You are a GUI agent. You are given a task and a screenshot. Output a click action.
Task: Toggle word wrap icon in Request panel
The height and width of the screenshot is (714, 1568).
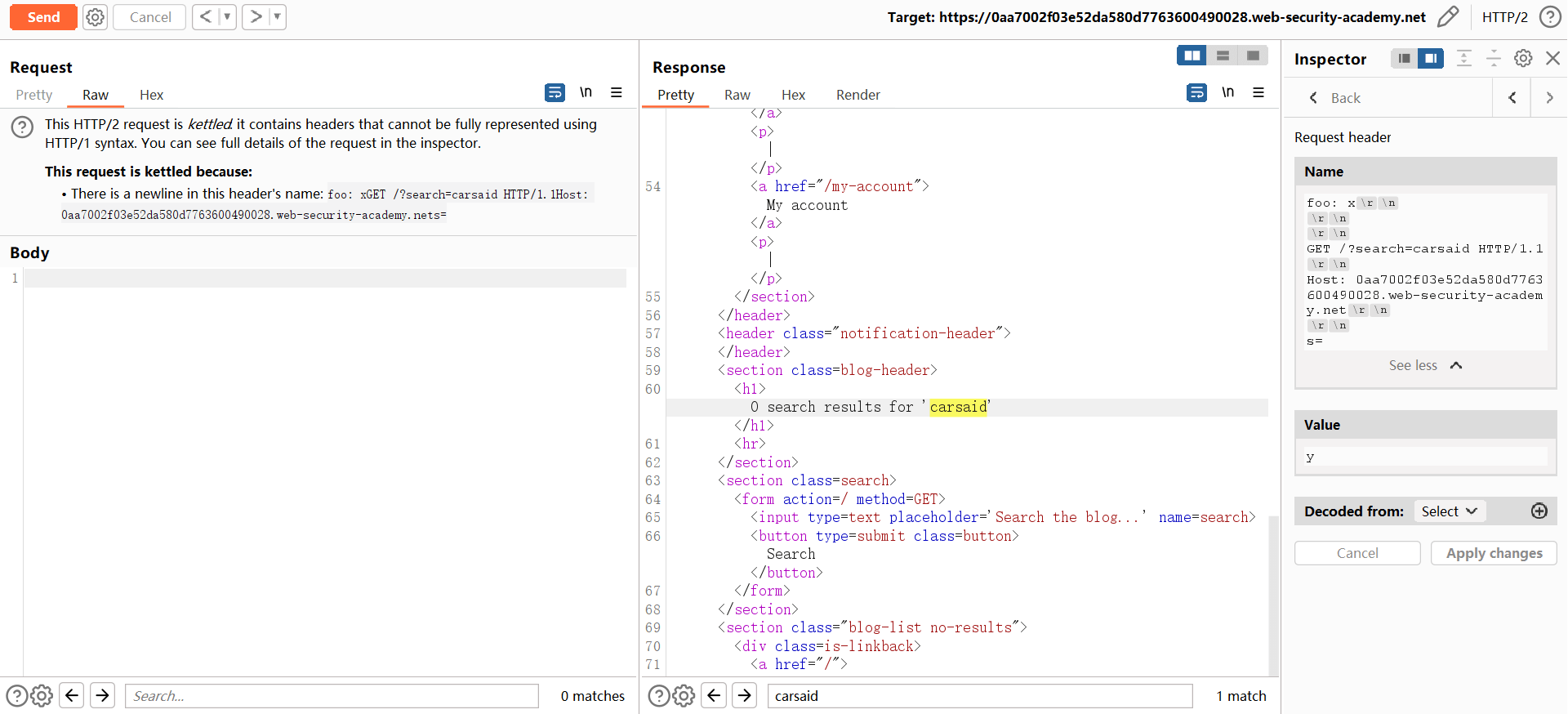(x=555, y=93)
